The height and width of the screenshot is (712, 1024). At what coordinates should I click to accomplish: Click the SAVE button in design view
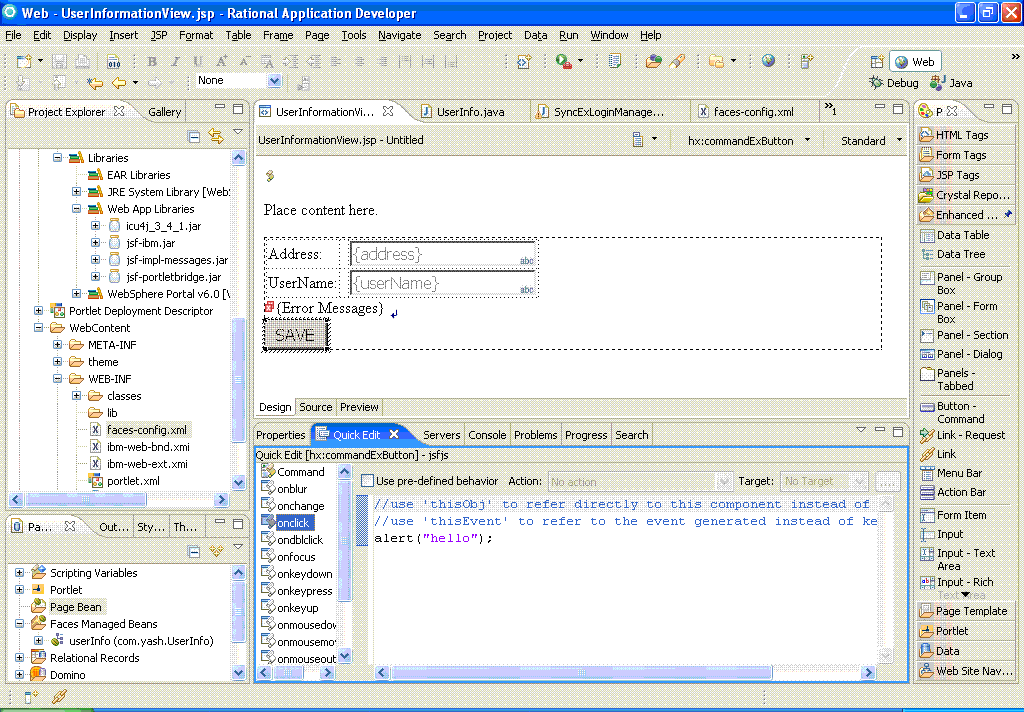click(x=295, y=335)
